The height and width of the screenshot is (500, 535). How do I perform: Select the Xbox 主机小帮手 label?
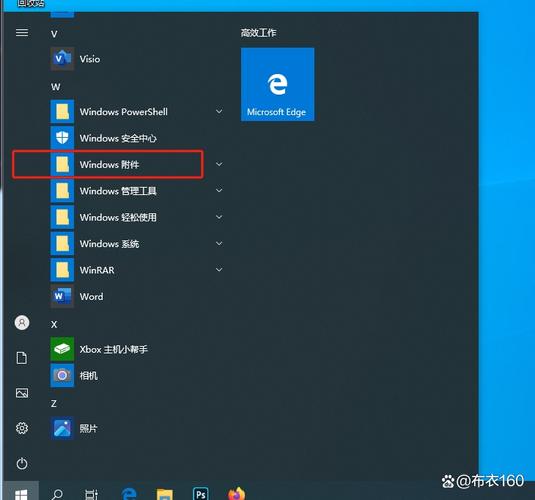click(x=114, y=349)
